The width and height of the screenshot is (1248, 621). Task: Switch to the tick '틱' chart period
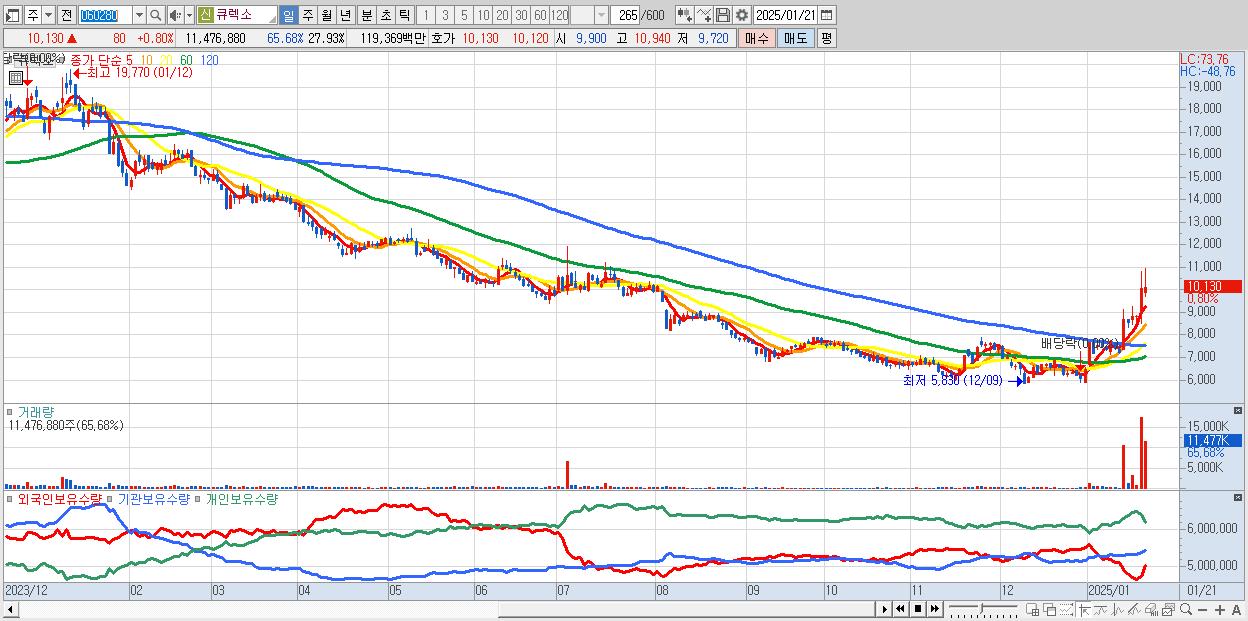tap(404, 15)
